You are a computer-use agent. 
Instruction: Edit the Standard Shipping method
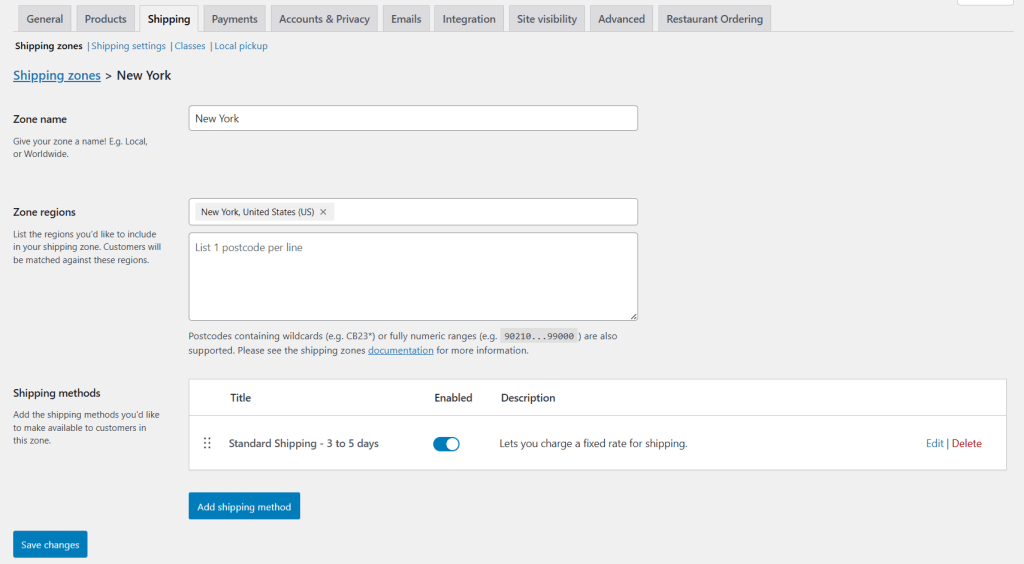coord(934,443)
